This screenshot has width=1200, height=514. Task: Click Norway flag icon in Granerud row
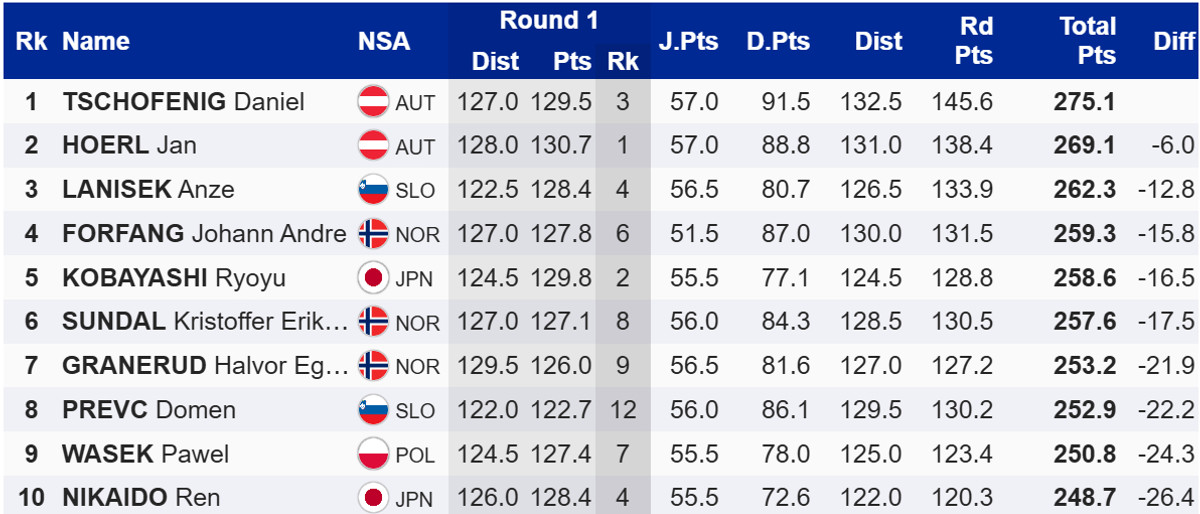(x=373, y=366)
